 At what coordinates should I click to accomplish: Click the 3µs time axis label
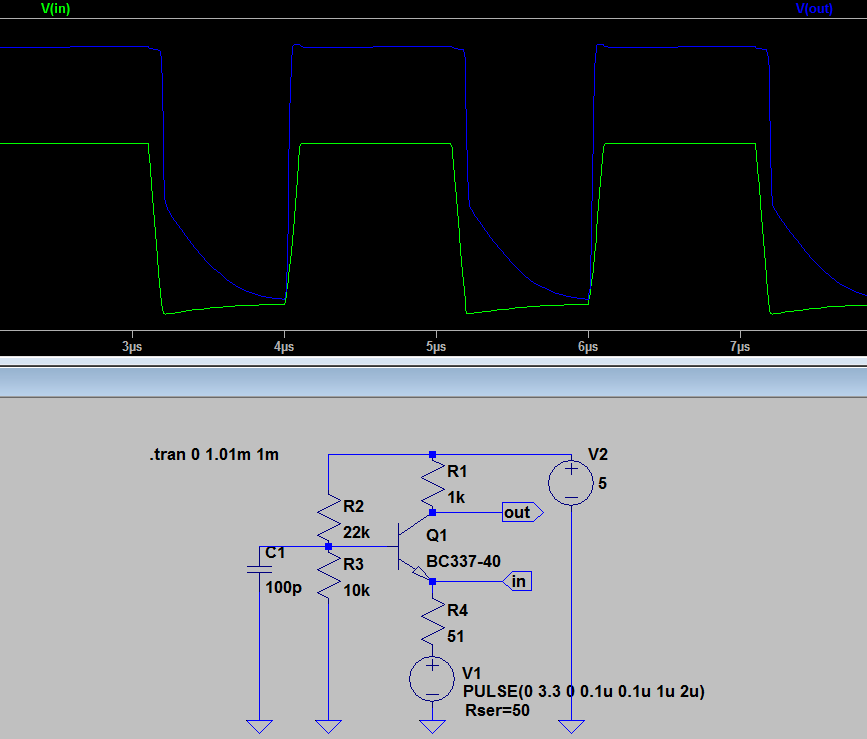pyautogui.click(x=132, y=347)
